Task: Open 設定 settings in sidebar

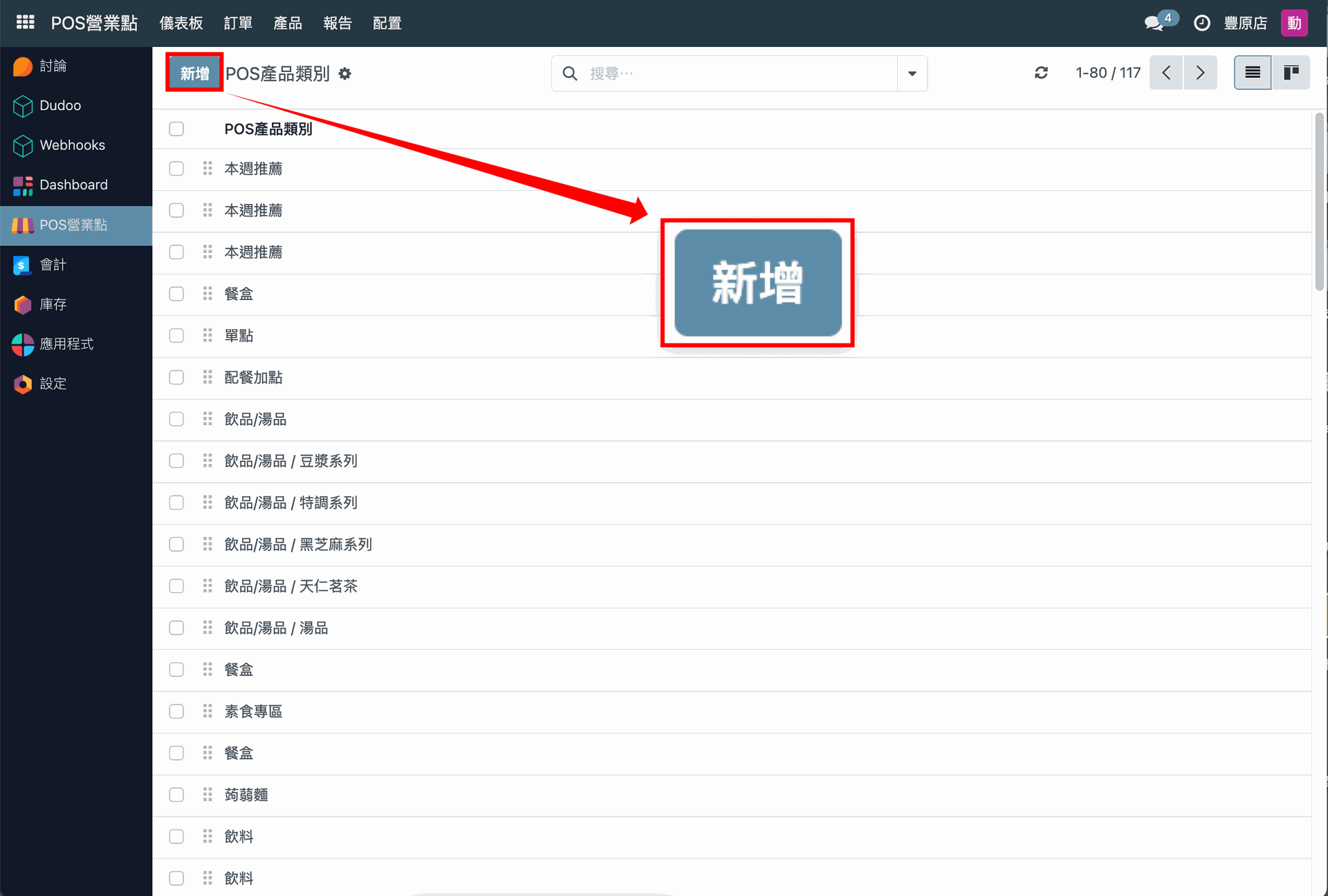Action: tap(76, 384)
